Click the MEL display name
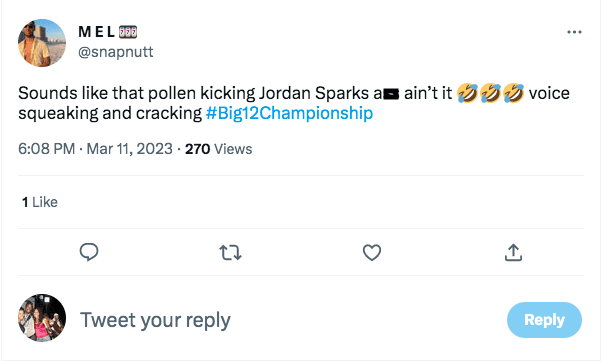 pos(97,32)
